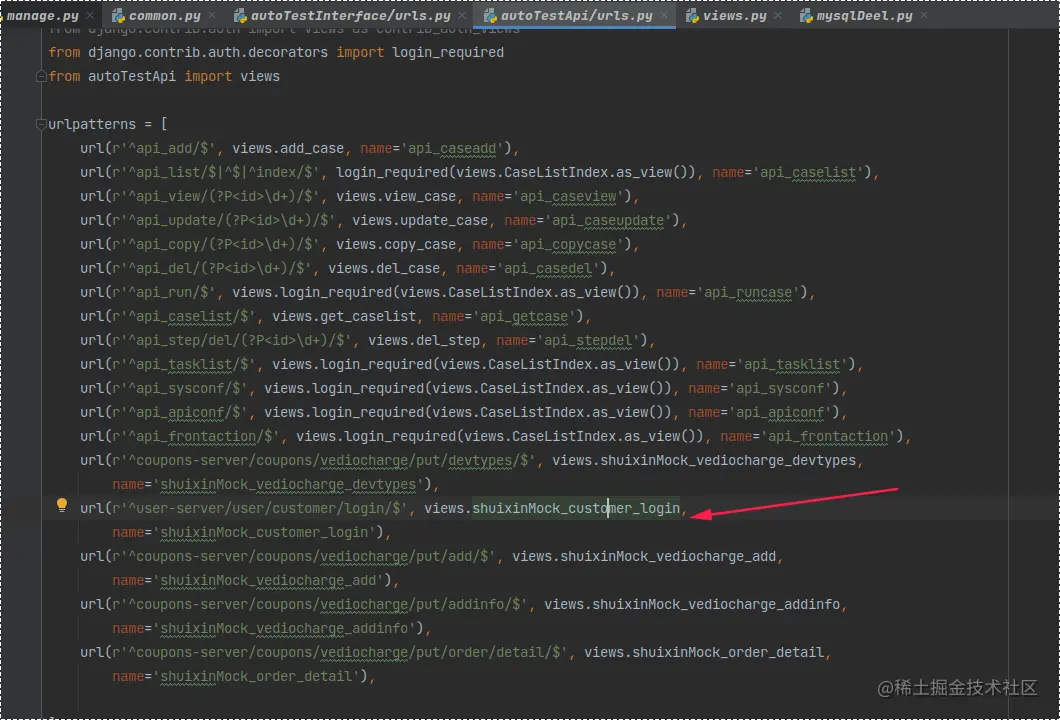Screen dimensions: 1060x720
Task: Click 'views.shuixinMock_vediocharge_add' reference
Action: [644, 556]
